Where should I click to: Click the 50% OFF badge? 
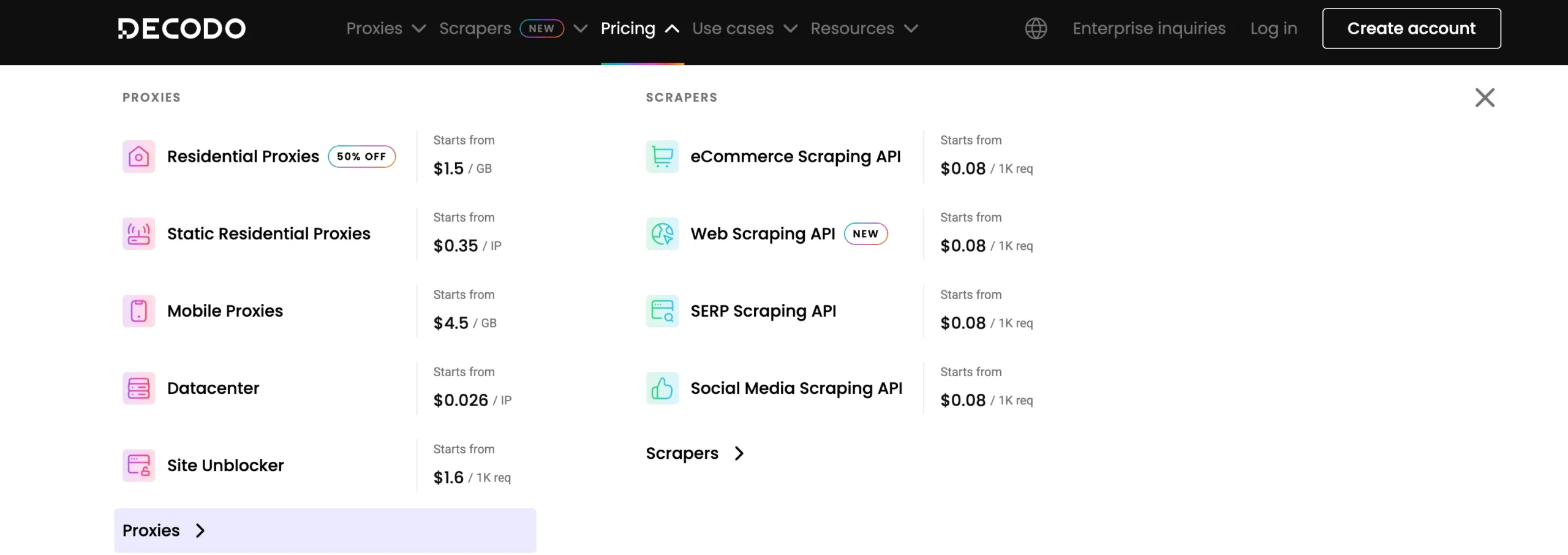pyautogui.click(x=361, y=156)
